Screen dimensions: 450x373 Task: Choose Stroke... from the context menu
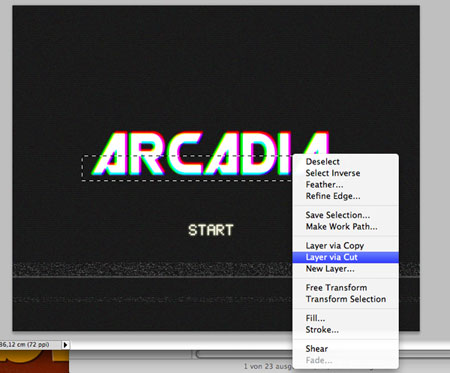pyautogui.click(x=345, y=330)
